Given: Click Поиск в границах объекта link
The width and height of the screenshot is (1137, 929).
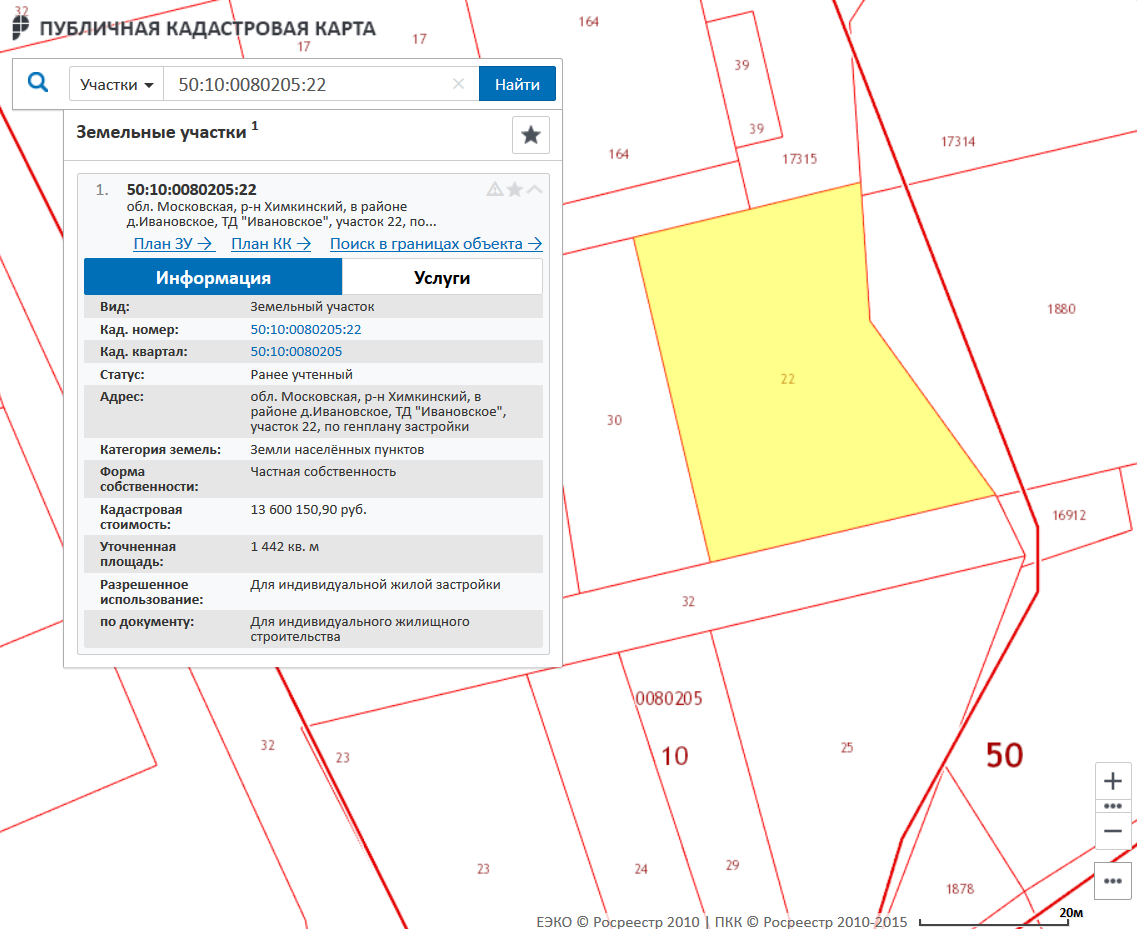Looking at the screenshot, I should (436, 244).
